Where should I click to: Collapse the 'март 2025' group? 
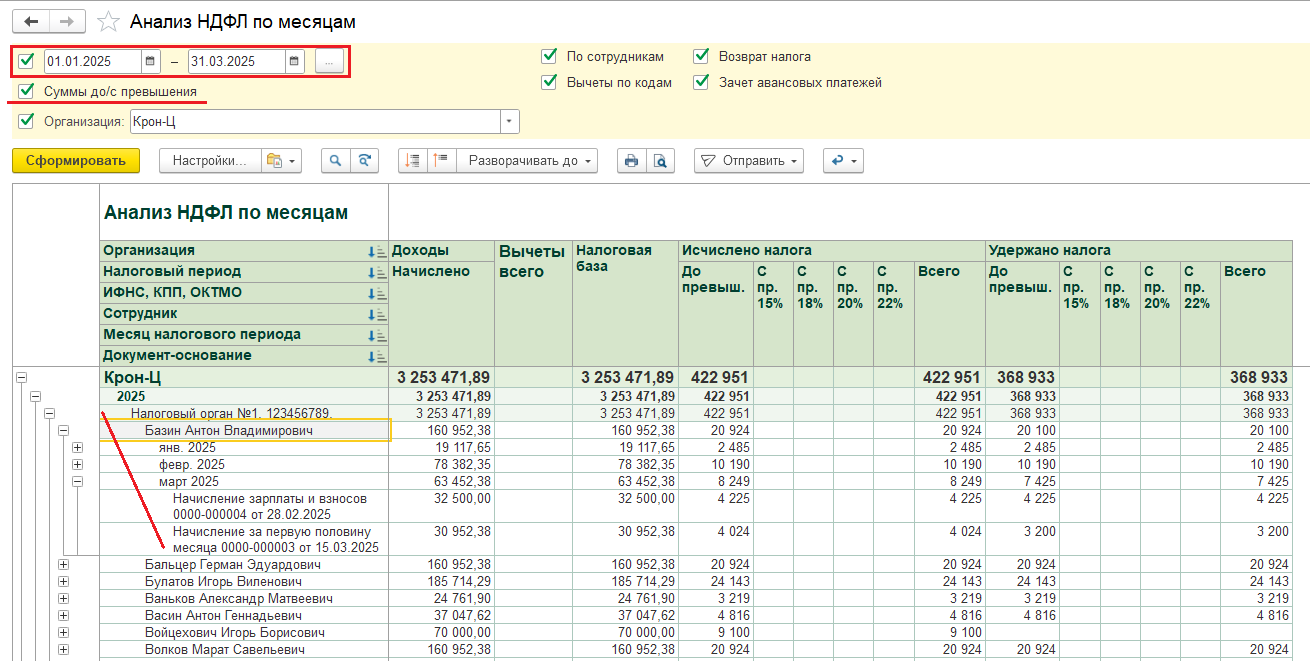tap(77, 481)
